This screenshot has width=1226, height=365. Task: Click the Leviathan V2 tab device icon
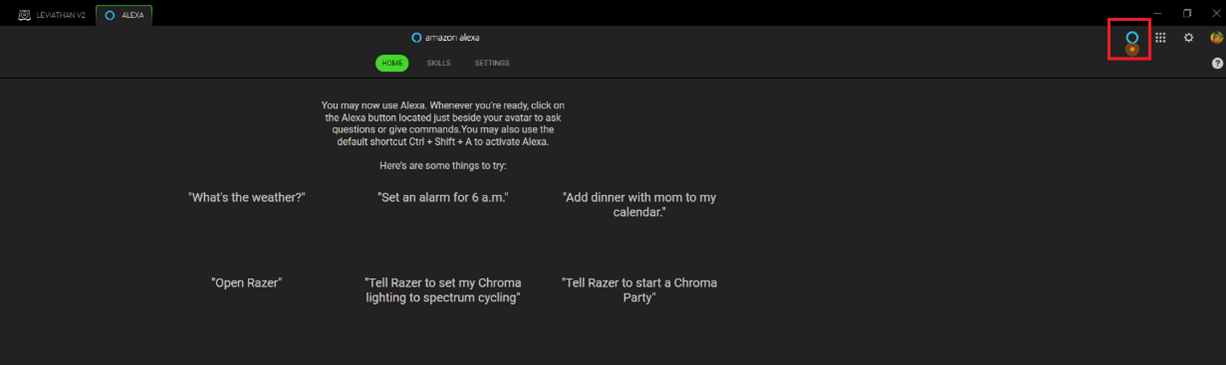click(x=24, y=16)
